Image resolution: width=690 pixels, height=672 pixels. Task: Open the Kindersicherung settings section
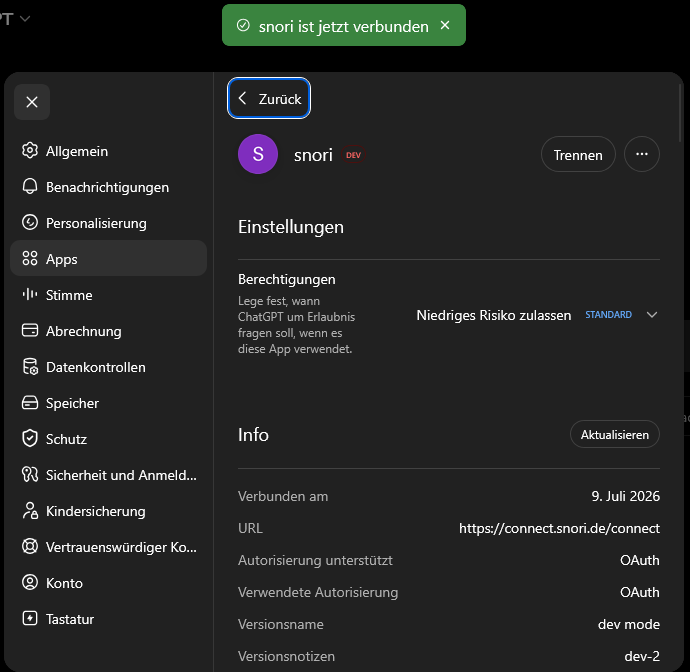pyautogui.click(x=108, y=510)
